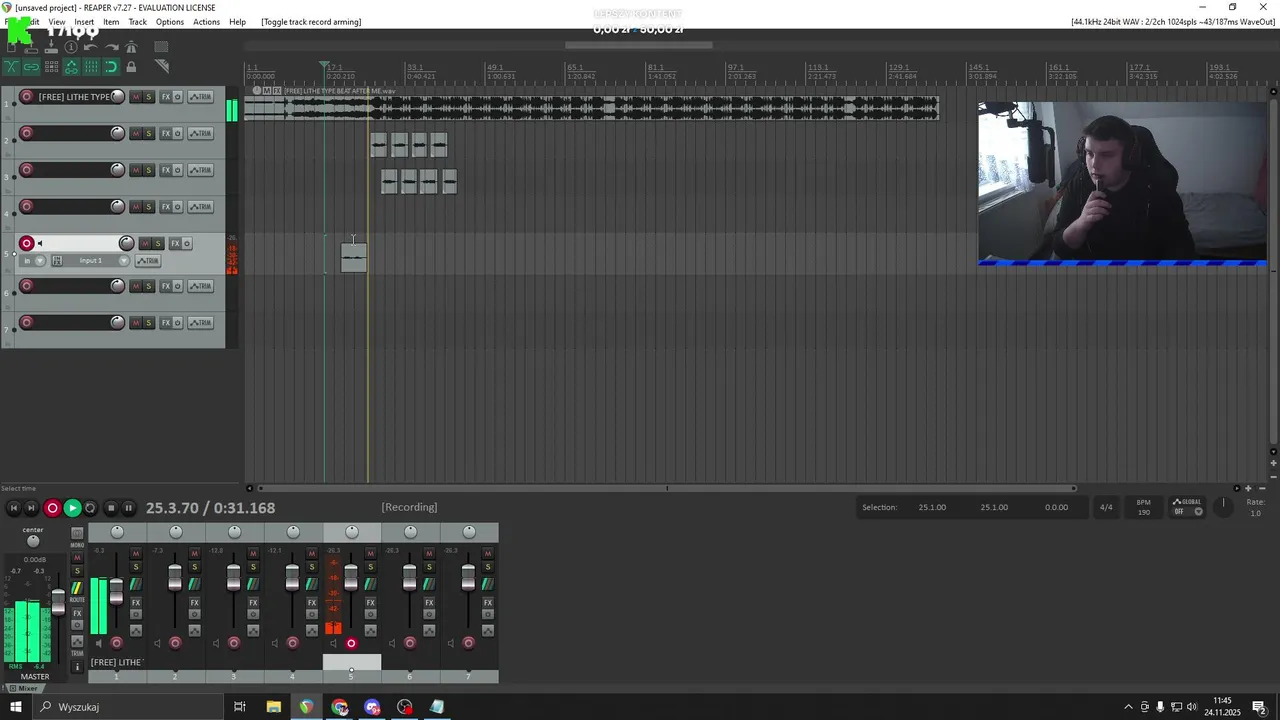Select the audio item on track 5
The image size is (1280, 720).
(353, 258)
